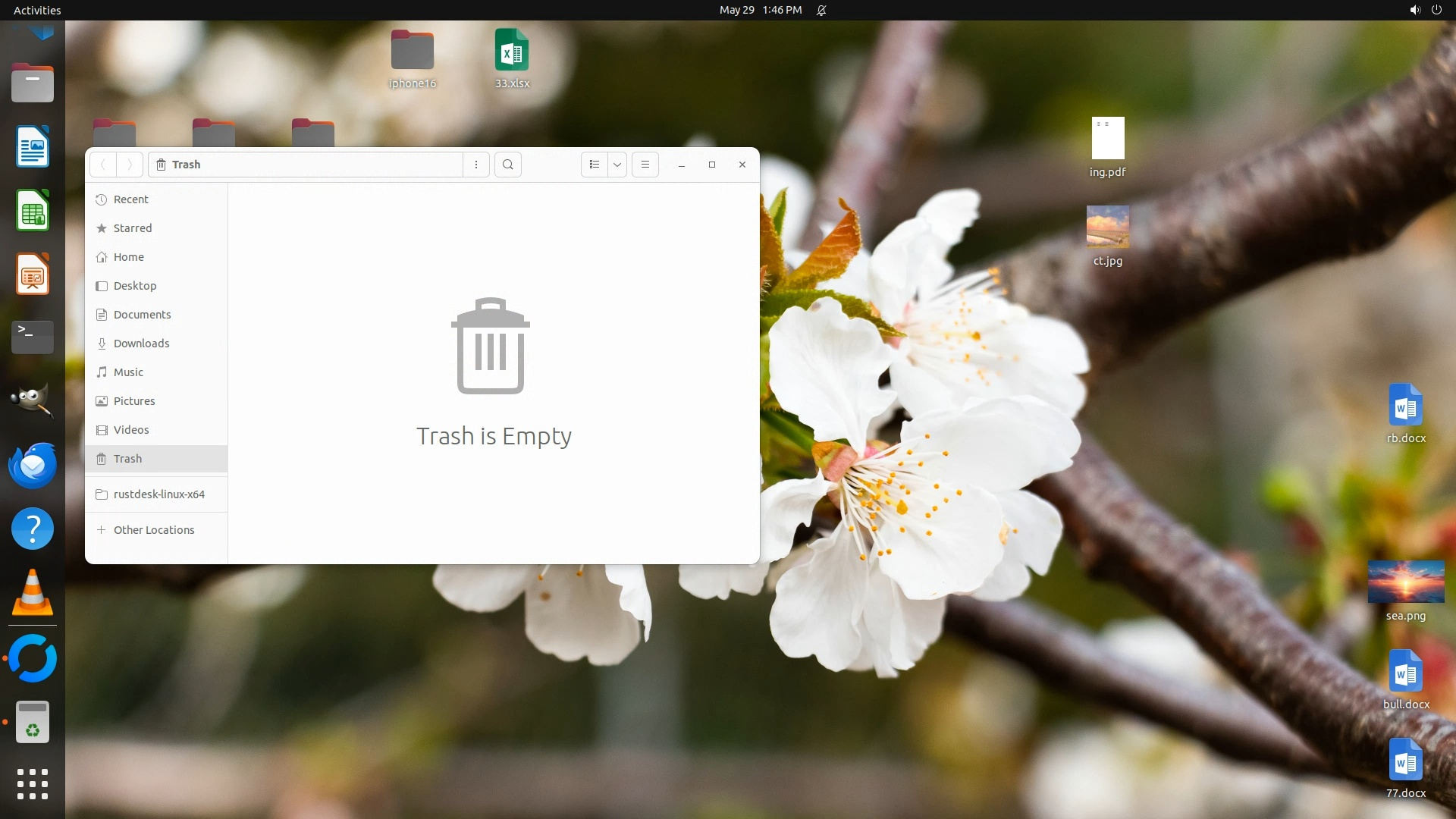1456x819 pixels.
Task: Open Other Locations
Action: tap(153, 530)
